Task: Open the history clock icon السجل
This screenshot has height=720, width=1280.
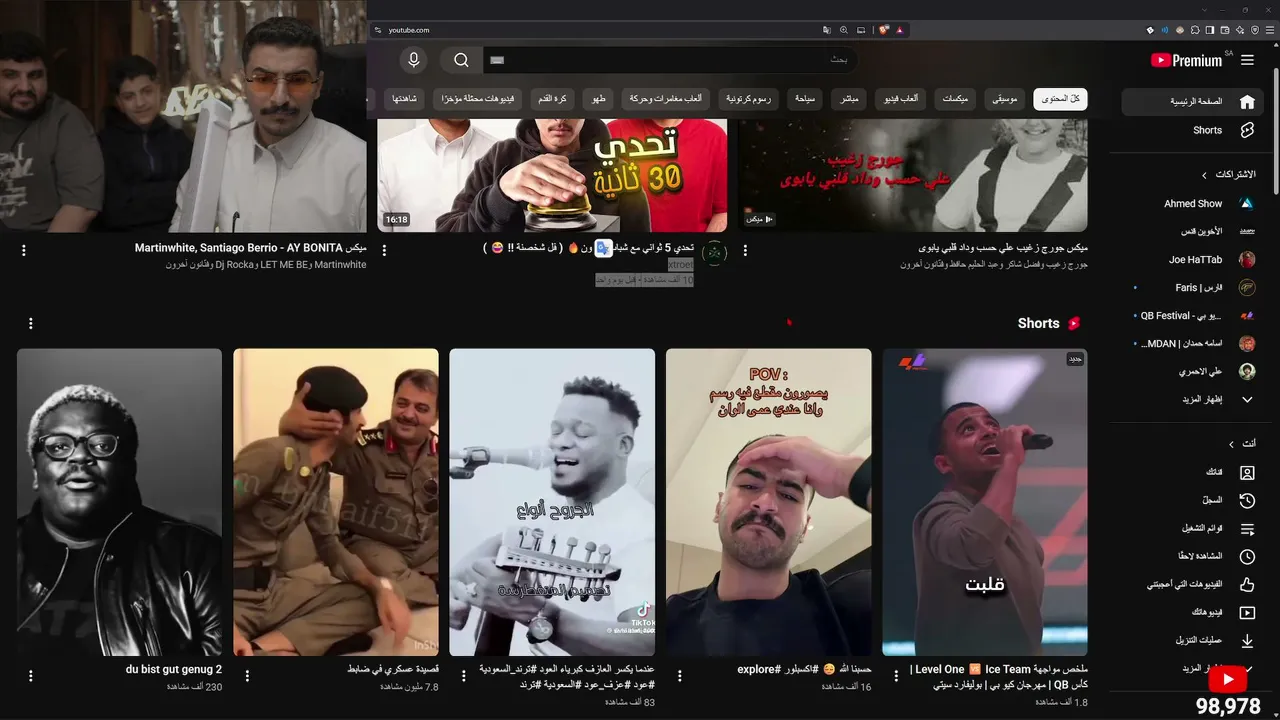Action: tap(1247, 500)
